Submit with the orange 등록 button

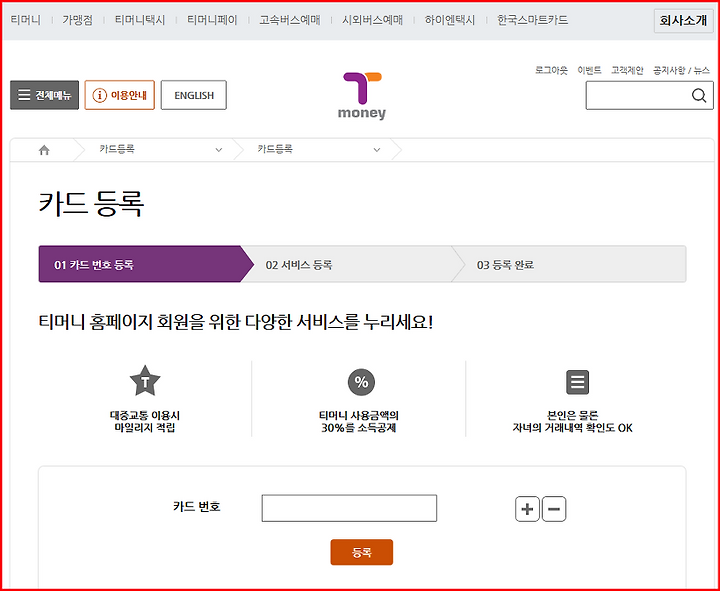362,552
